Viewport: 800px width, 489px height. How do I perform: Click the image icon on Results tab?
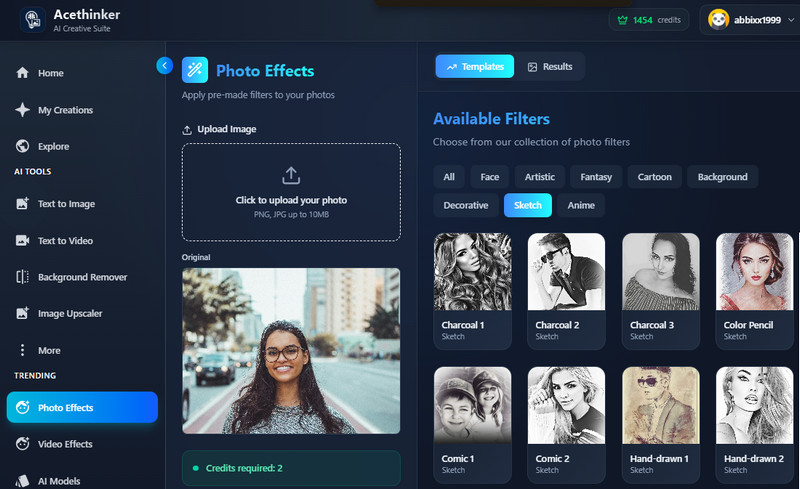532,67
